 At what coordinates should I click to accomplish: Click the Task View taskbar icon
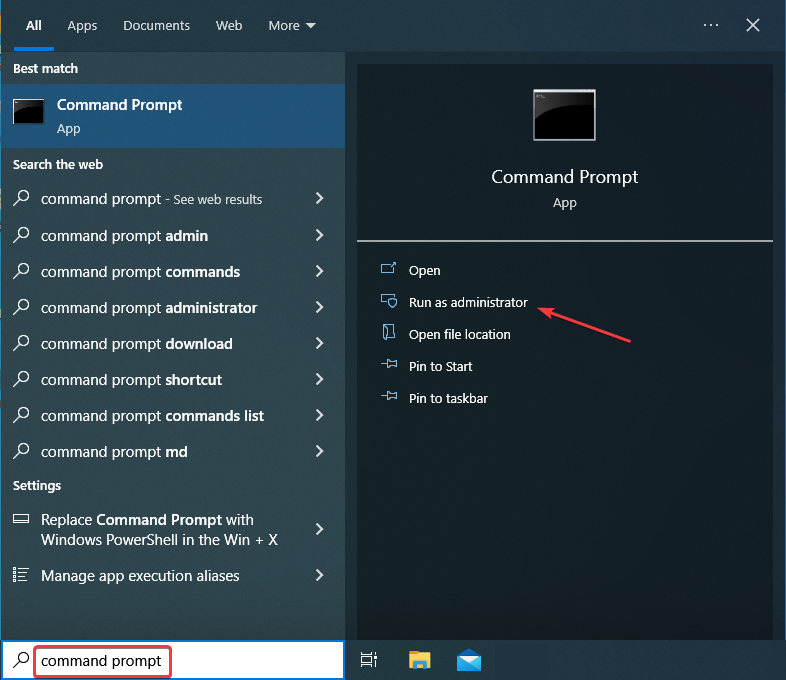pyautogui.click(x=369, y=660)
